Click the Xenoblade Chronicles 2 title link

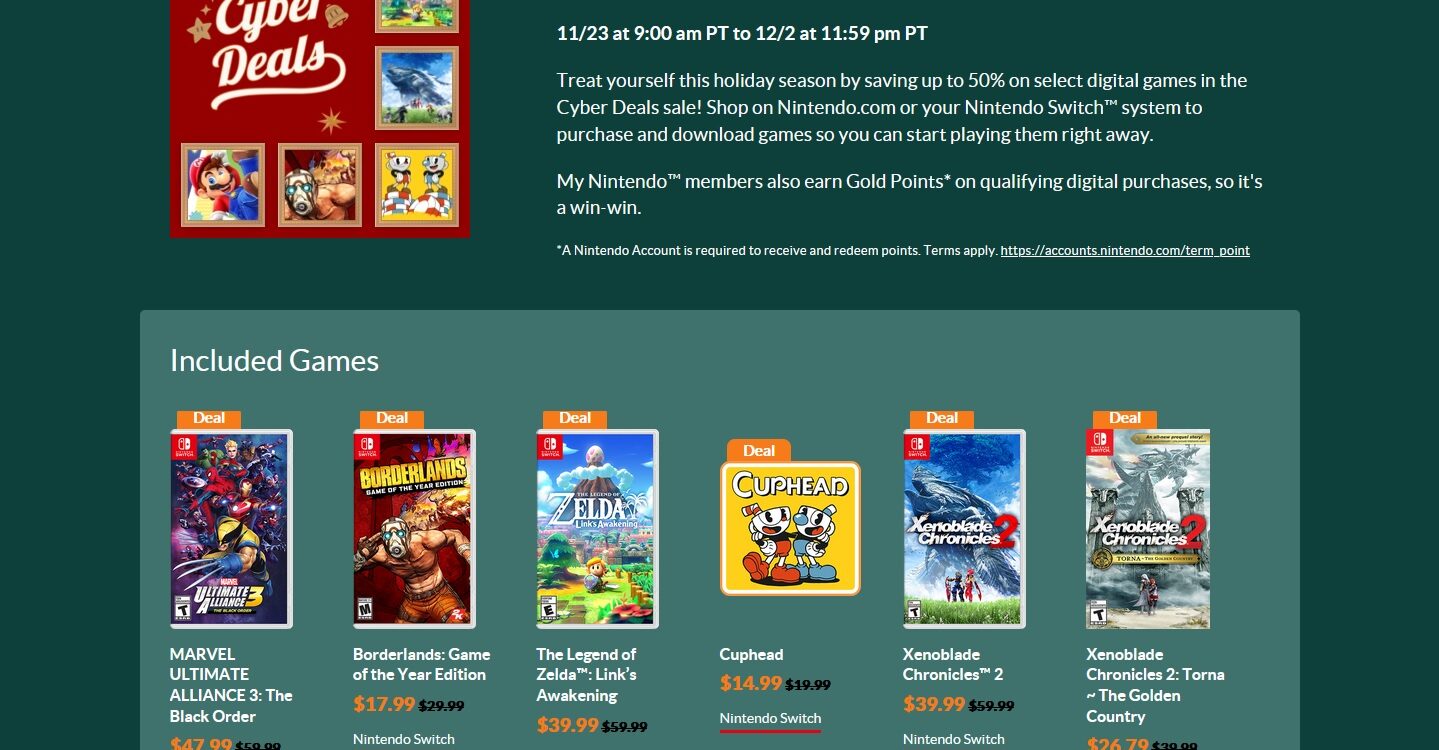click(x=953, y=664)
